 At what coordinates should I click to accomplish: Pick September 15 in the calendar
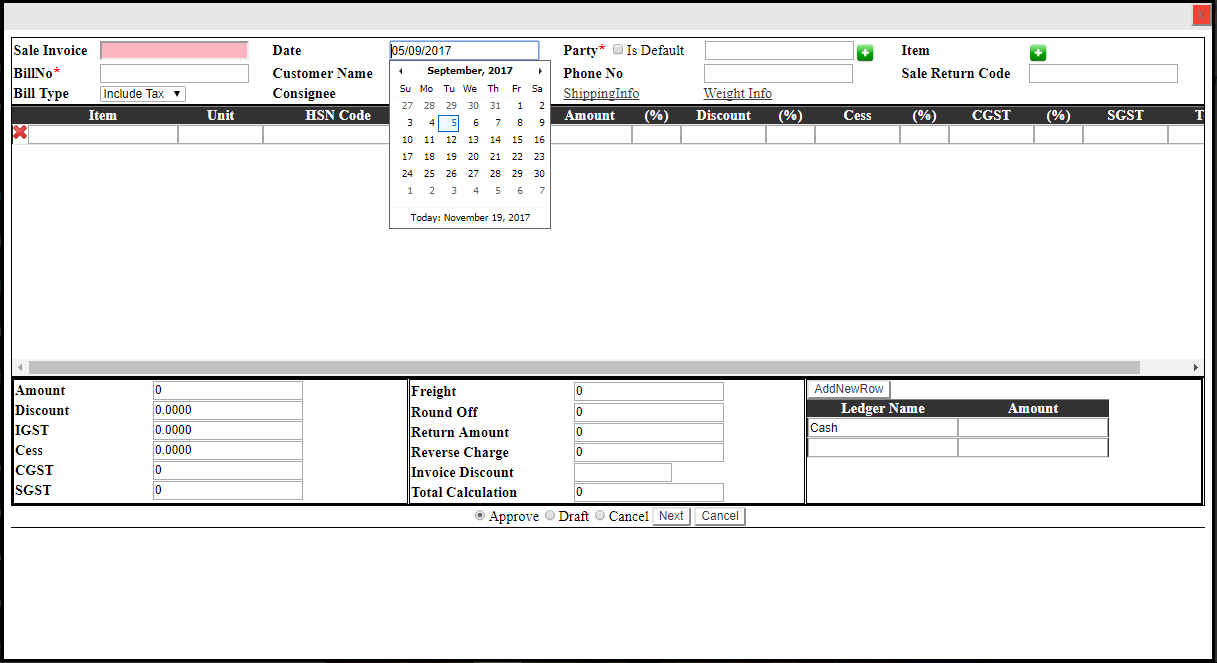click(517, 140)
